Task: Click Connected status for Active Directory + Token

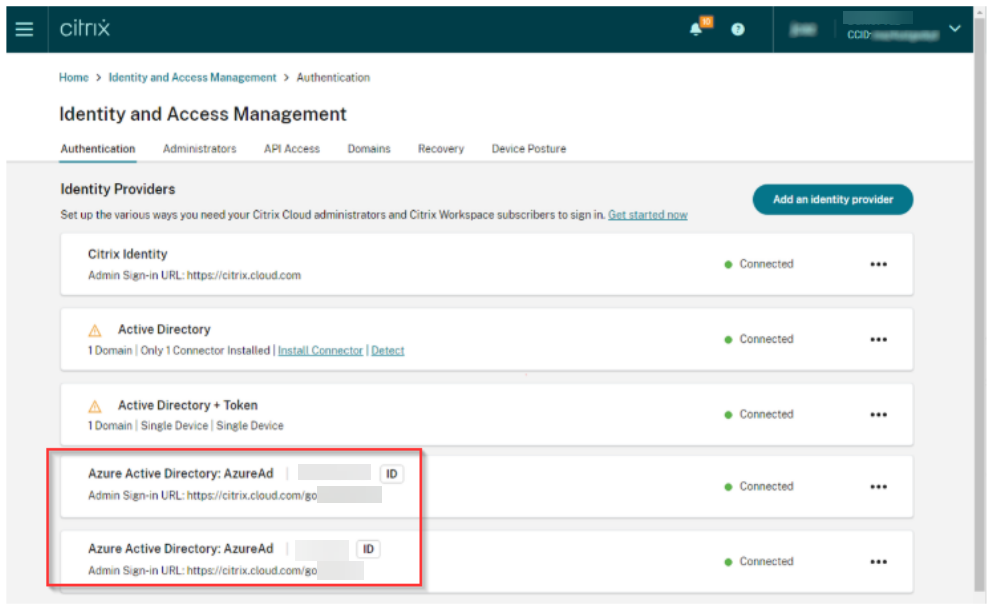Action: pyautogui.click(x=759, y=415)
